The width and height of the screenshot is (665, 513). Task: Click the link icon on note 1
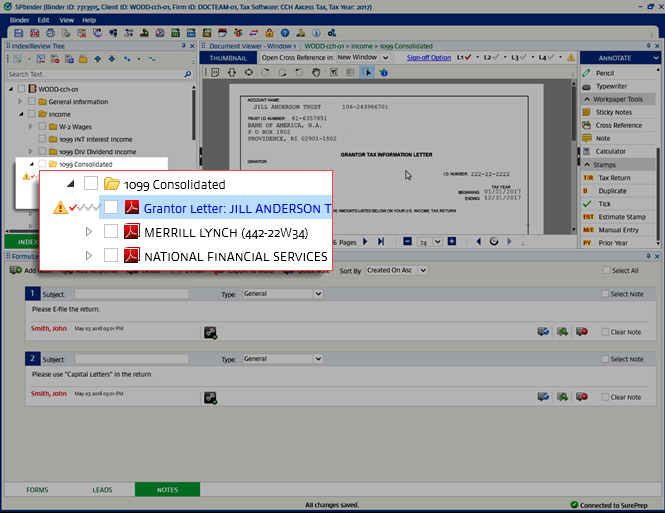210,332
